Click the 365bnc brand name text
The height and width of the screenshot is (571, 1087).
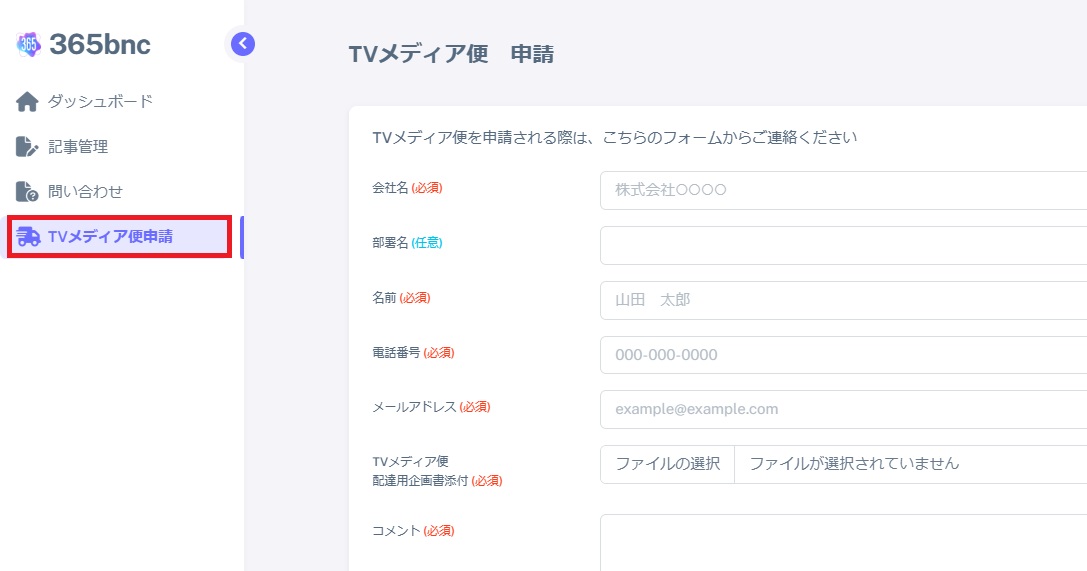100,44
